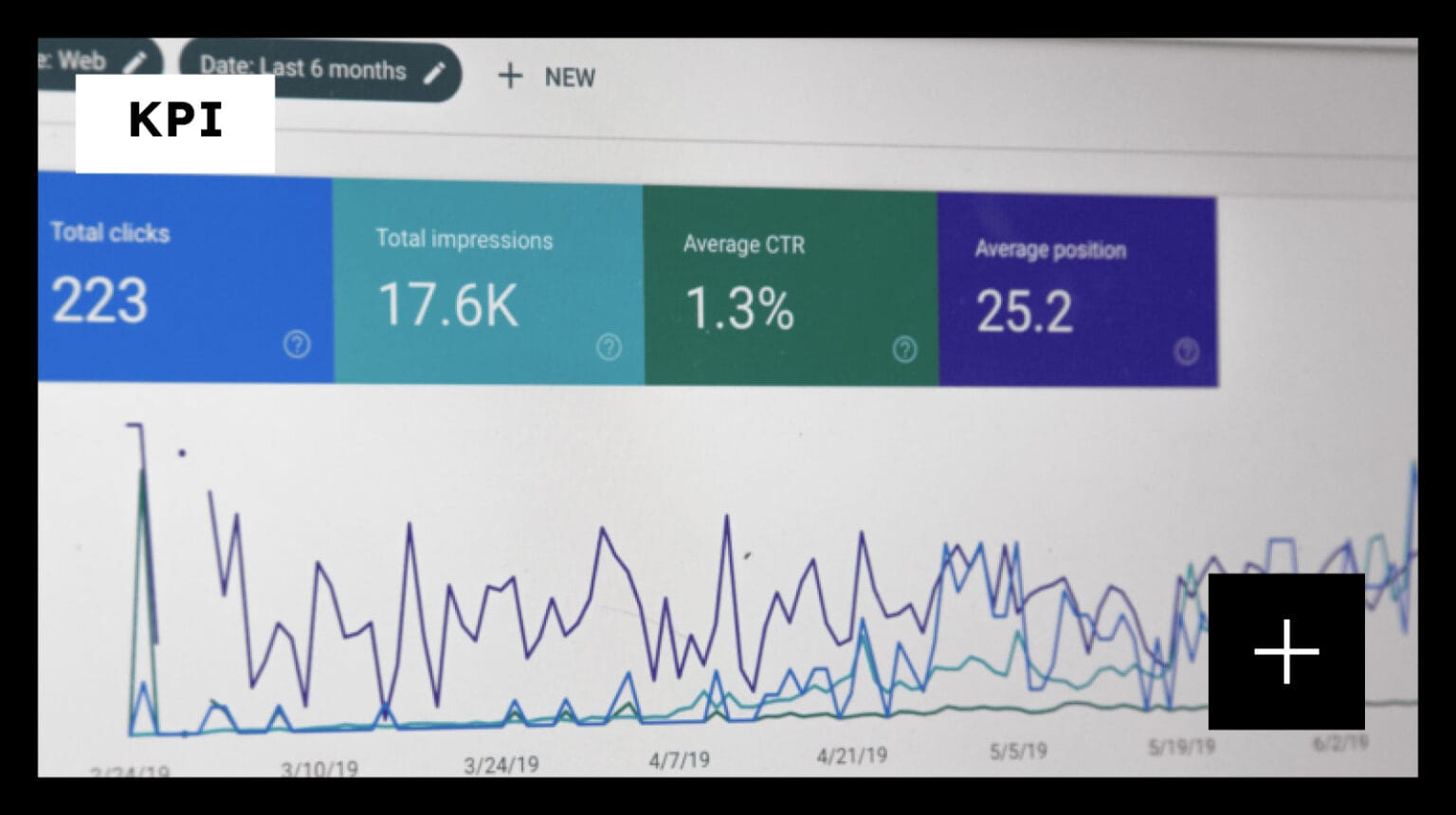
Task: Toggle the Average position metric card
Action: (x=1076, y=290)
